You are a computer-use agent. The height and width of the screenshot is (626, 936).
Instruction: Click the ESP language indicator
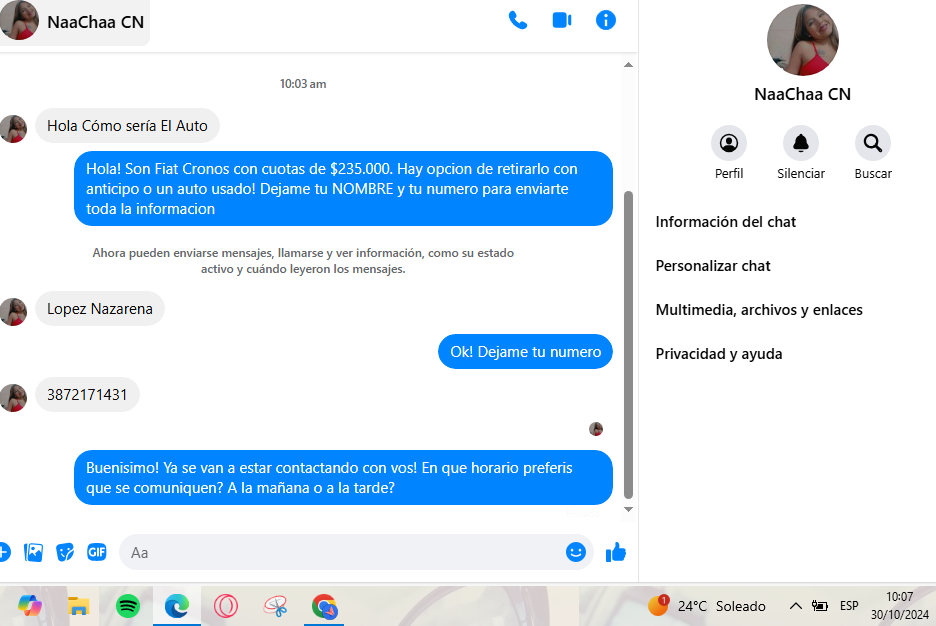pos(849,606)
